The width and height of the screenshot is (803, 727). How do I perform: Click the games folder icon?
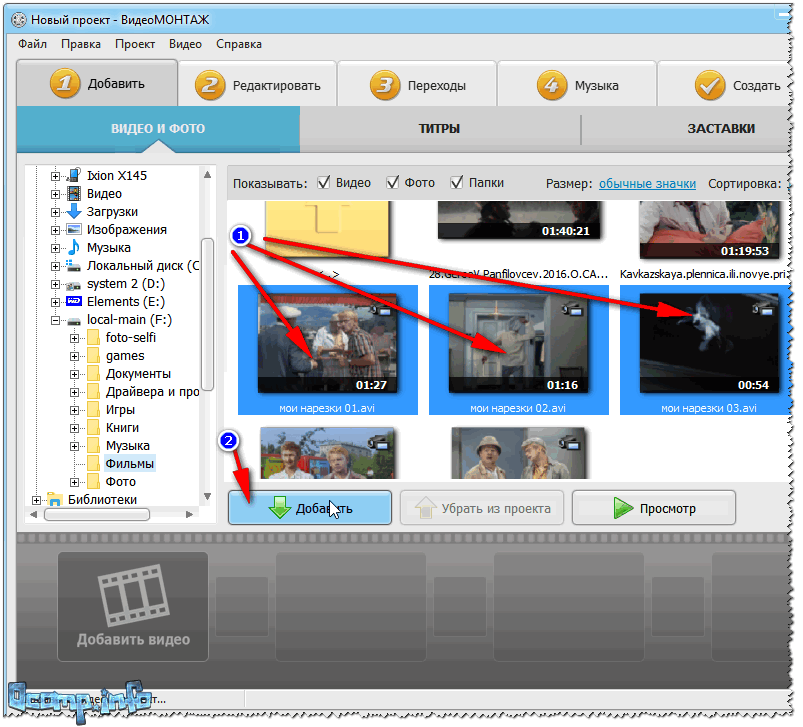pos(93,355)
